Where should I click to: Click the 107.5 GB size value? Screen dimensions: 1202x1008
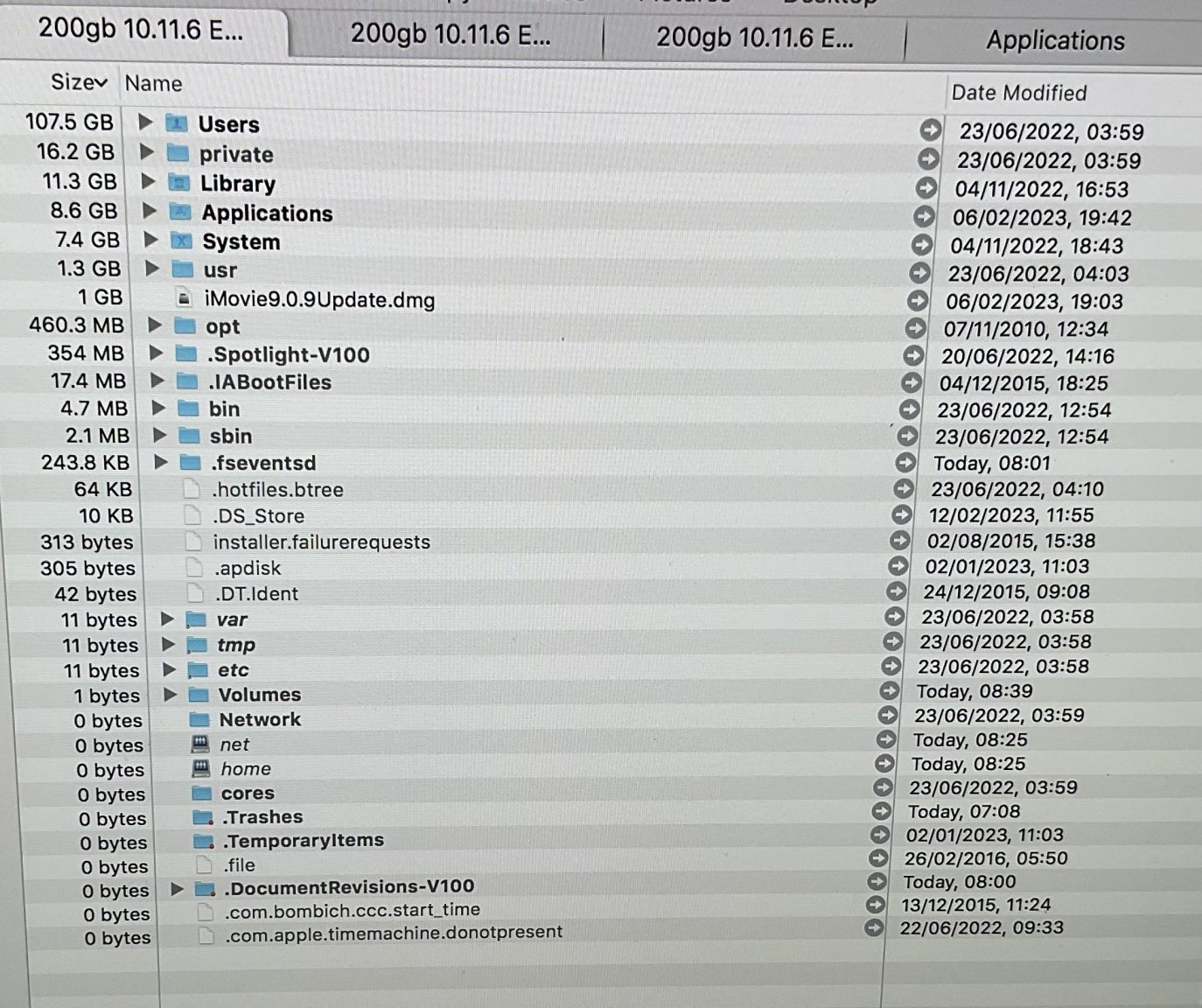click(69, 122)
